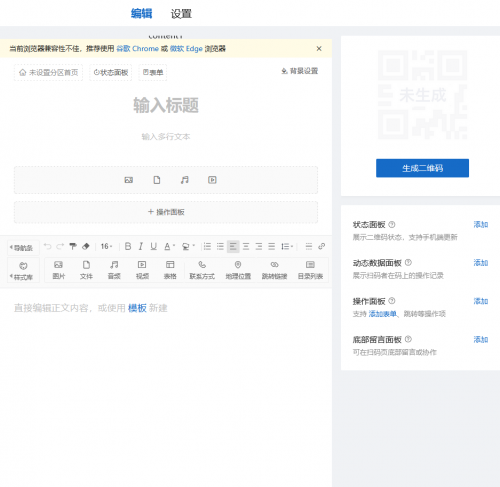Viewport: 500px width, 487px height.
Task: Open help tooltip next to 底部留言面板
Action: tap(408, 339)
